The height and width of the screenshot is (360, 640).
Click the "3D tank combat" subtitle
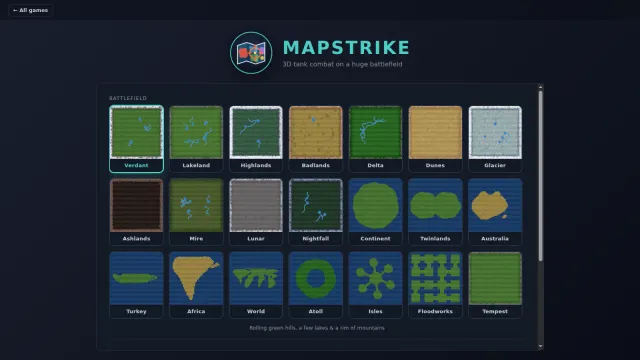tap(342, 64)
